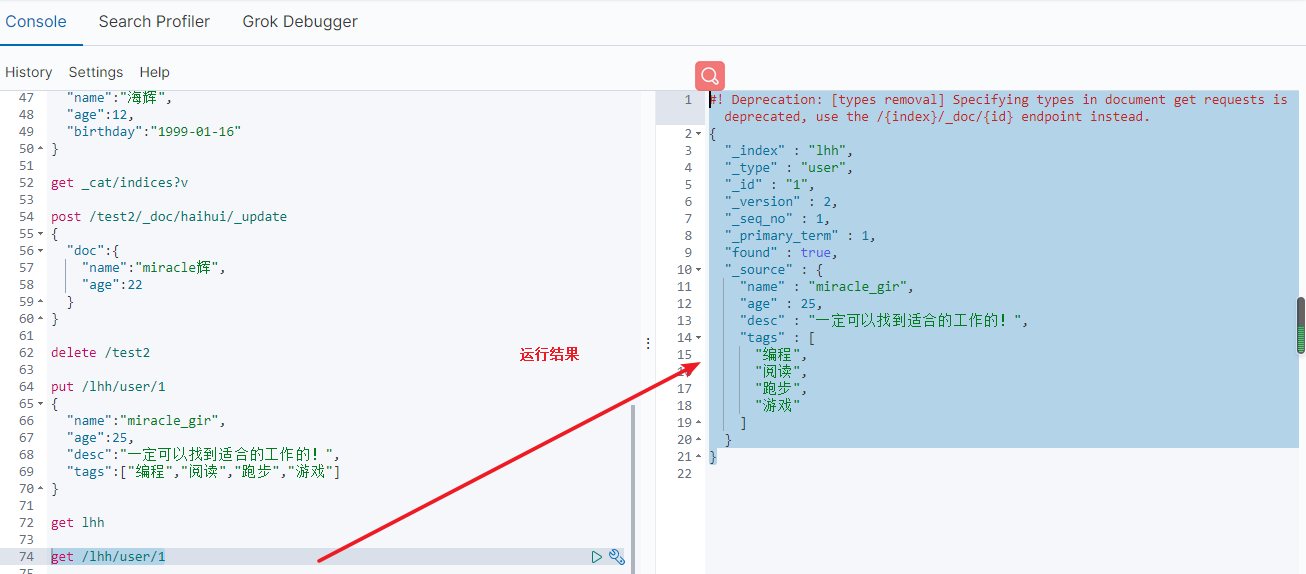Click the "age":25 request line
The image size is (1306, 574).
(100, 438)
